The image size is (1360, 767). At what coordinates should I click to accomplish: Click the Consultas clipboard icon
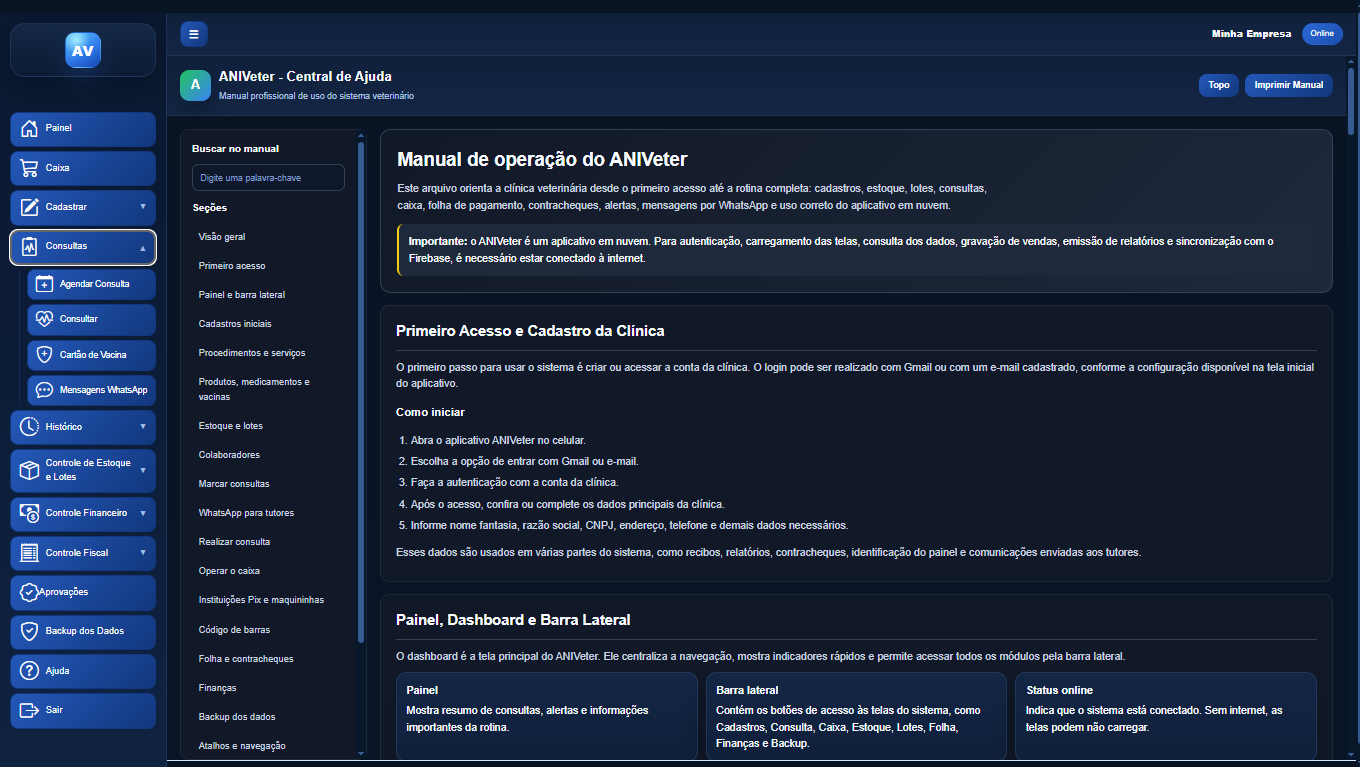coord(29,246)
